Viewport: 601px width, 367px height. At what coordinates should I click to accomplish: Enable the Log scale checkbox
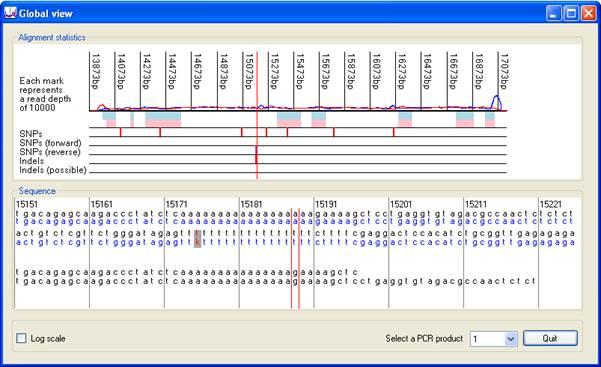click(21, 338)
